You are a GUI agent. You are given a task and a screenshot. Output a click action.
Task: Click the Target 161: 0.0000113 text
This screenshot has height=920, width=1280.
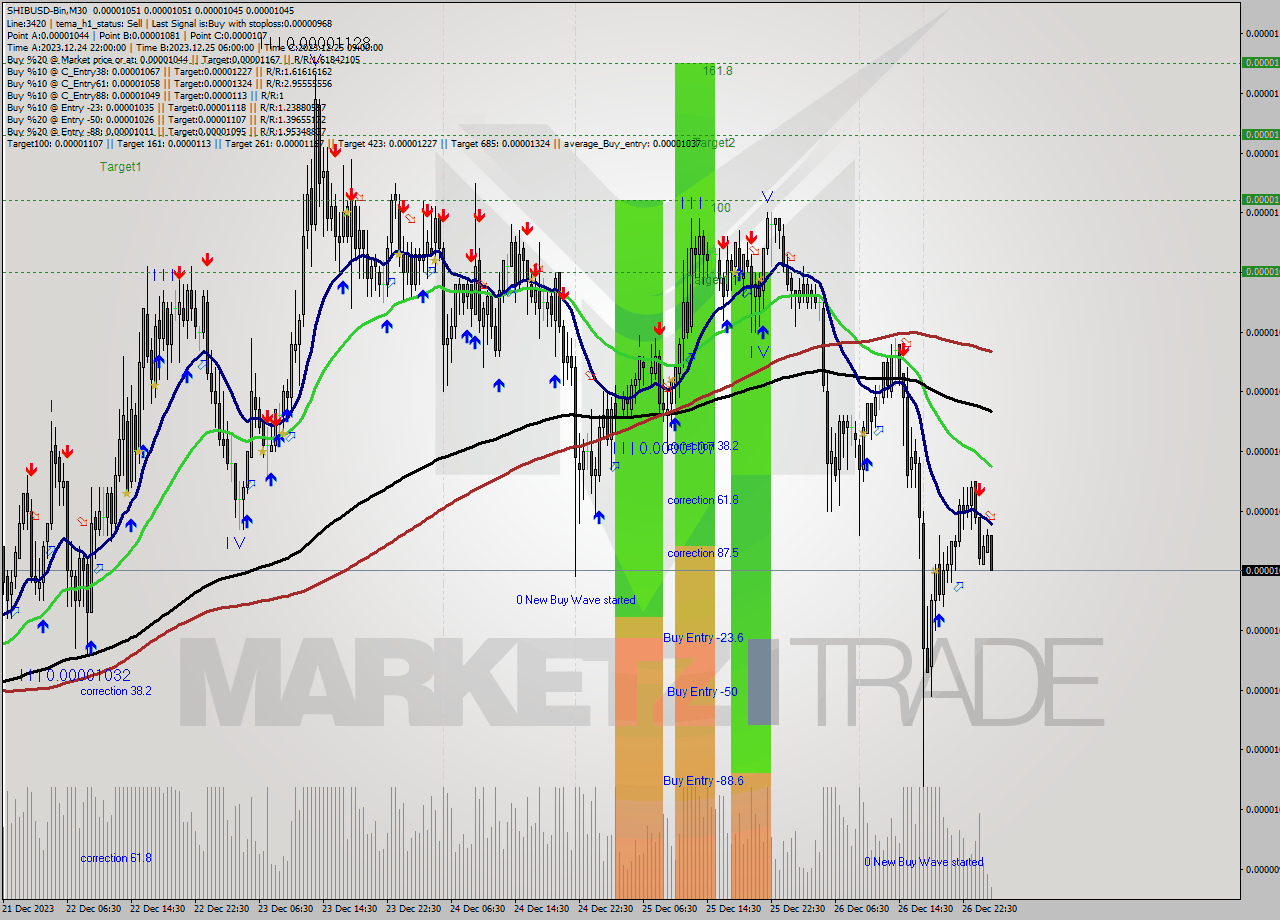point(162,144)
